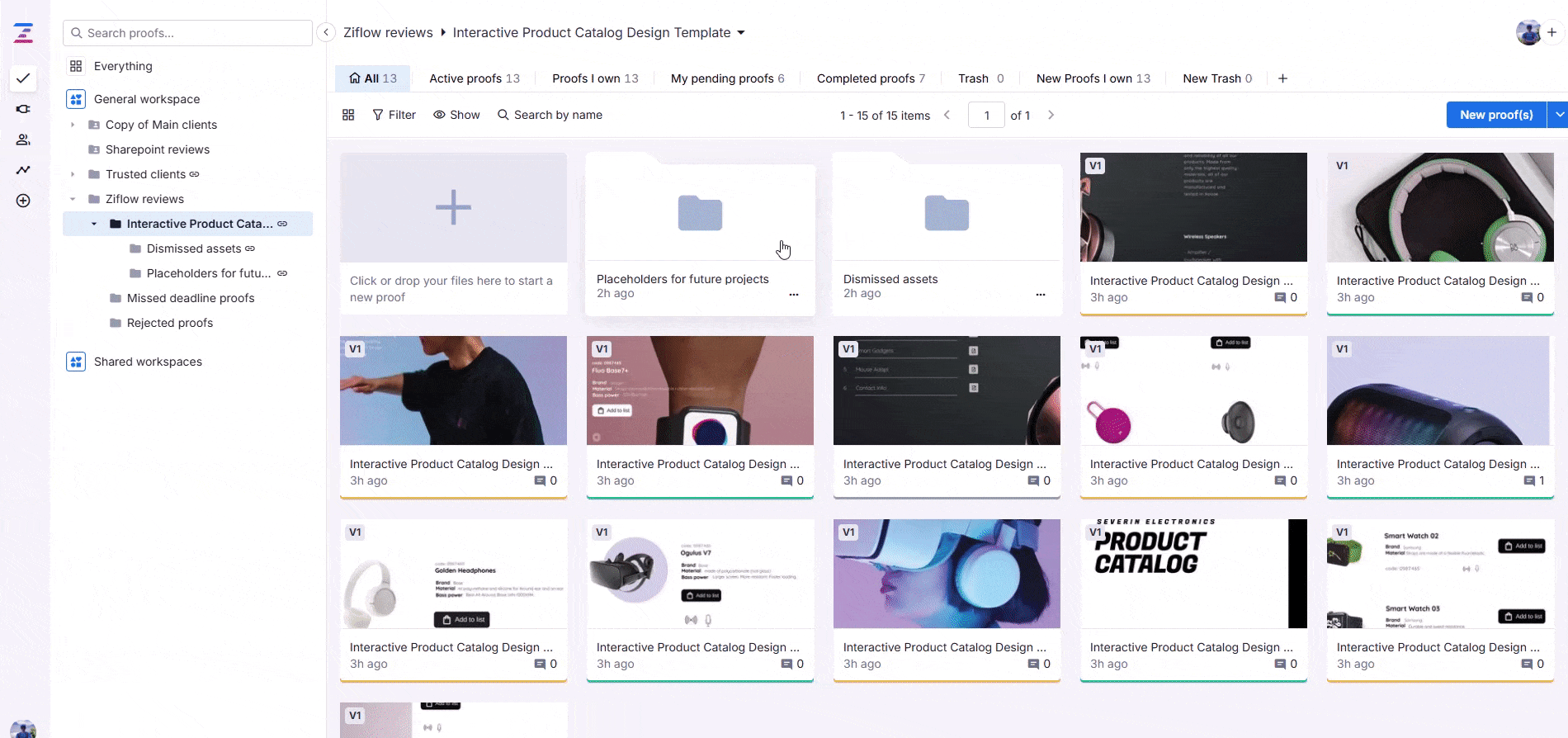Open the analytics chart sidebar icon
The image size is (1568, 738).
[x=23, y=170]
